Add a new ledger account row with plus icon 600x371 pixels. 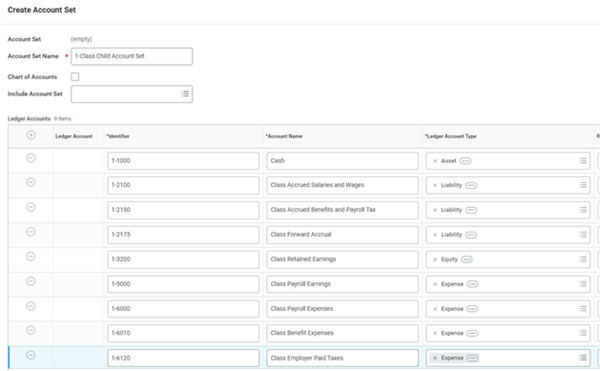point(31,135)
